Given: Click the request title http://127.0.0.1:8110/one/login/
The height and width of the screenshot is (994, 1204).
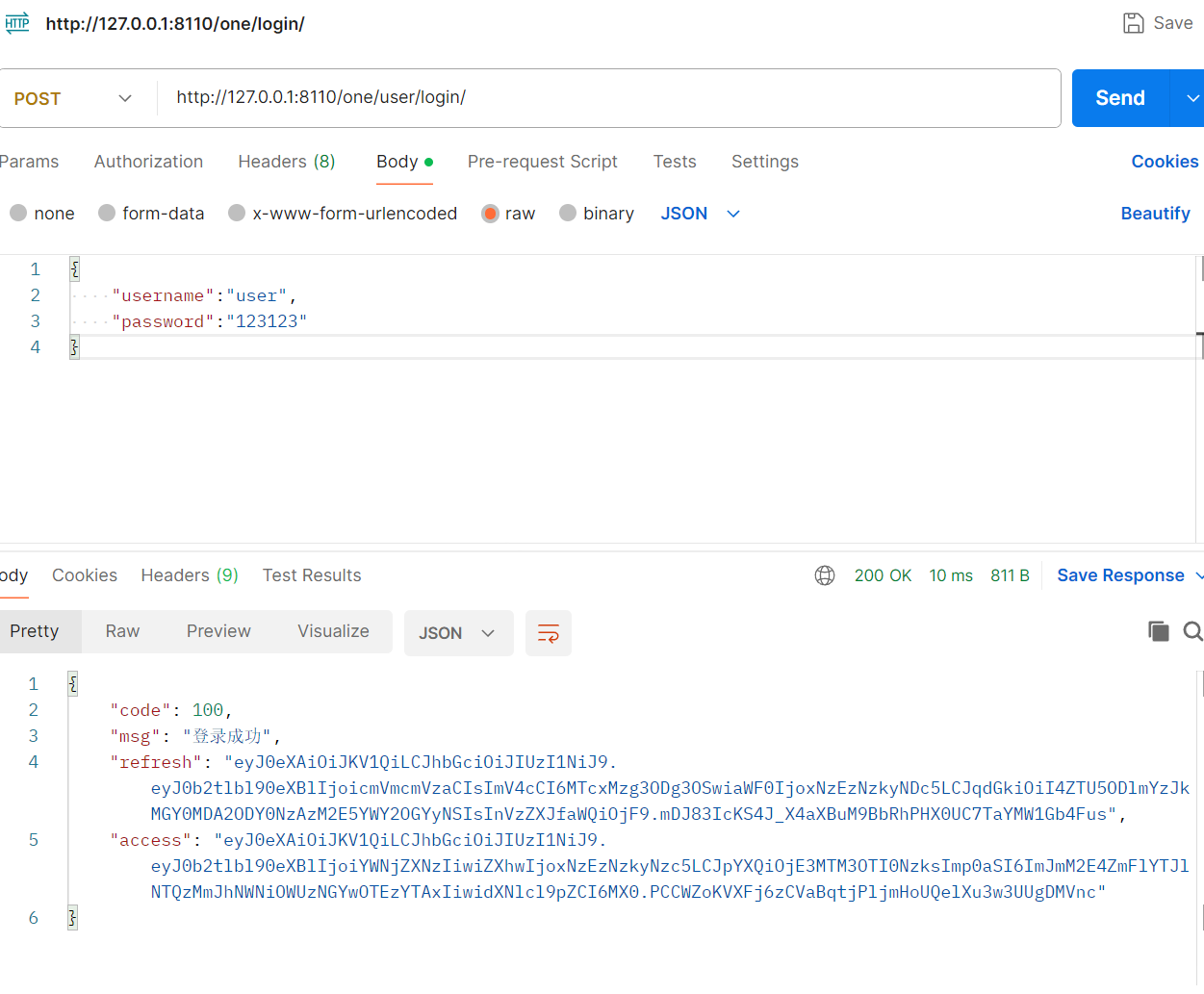Looking at the screenshot, I should pyautogui.click(x=175, y=24).
